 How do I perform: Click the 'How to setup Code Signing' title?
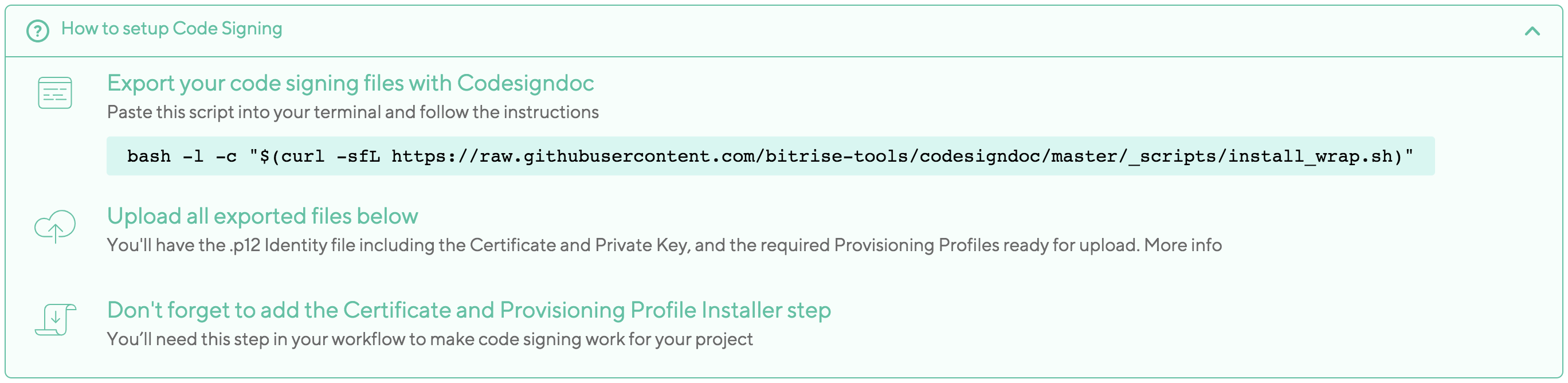click(x=172, y=29)
